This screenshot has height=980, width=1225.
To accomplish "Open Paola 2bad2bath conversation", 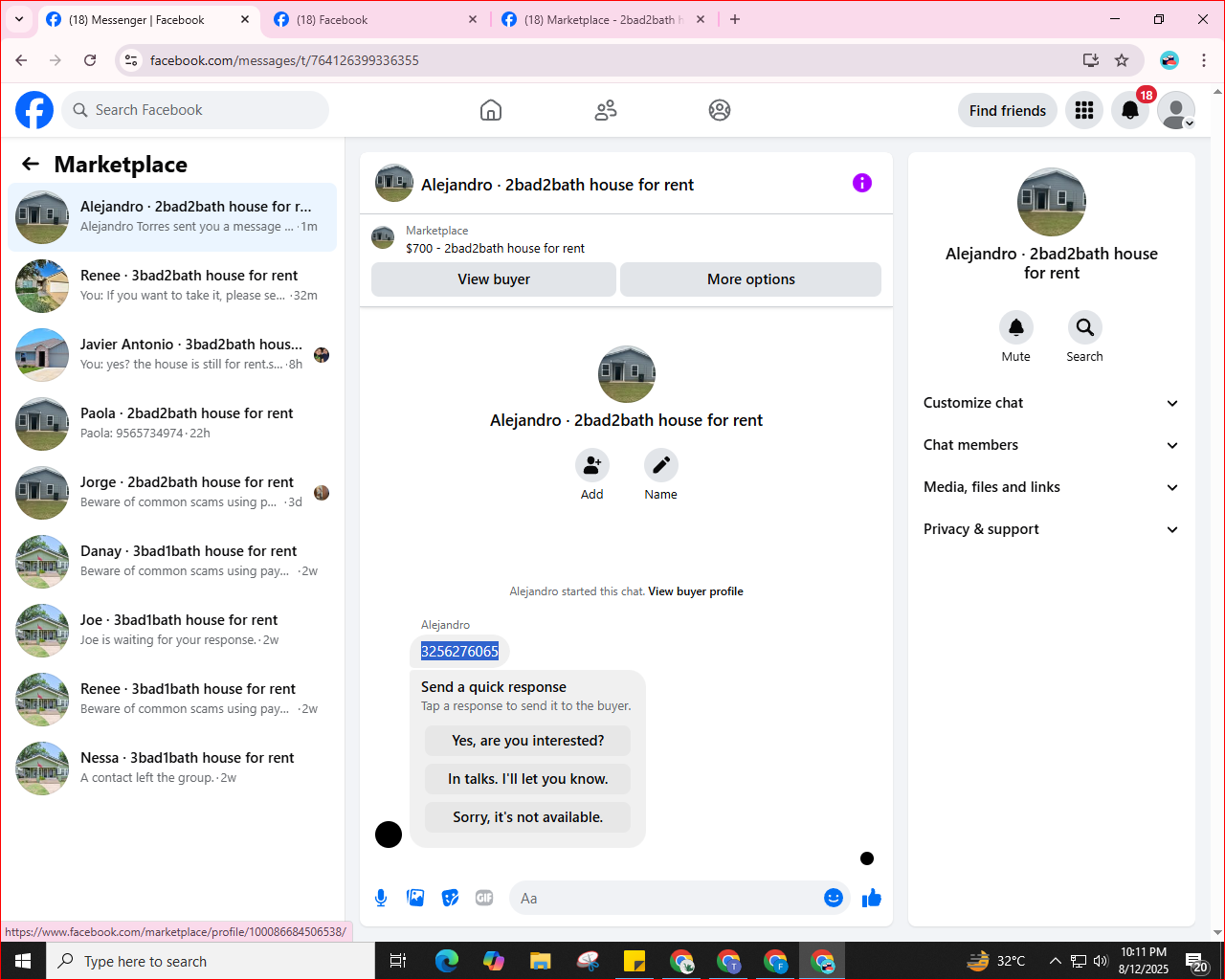I will click(x=172, y=424).
